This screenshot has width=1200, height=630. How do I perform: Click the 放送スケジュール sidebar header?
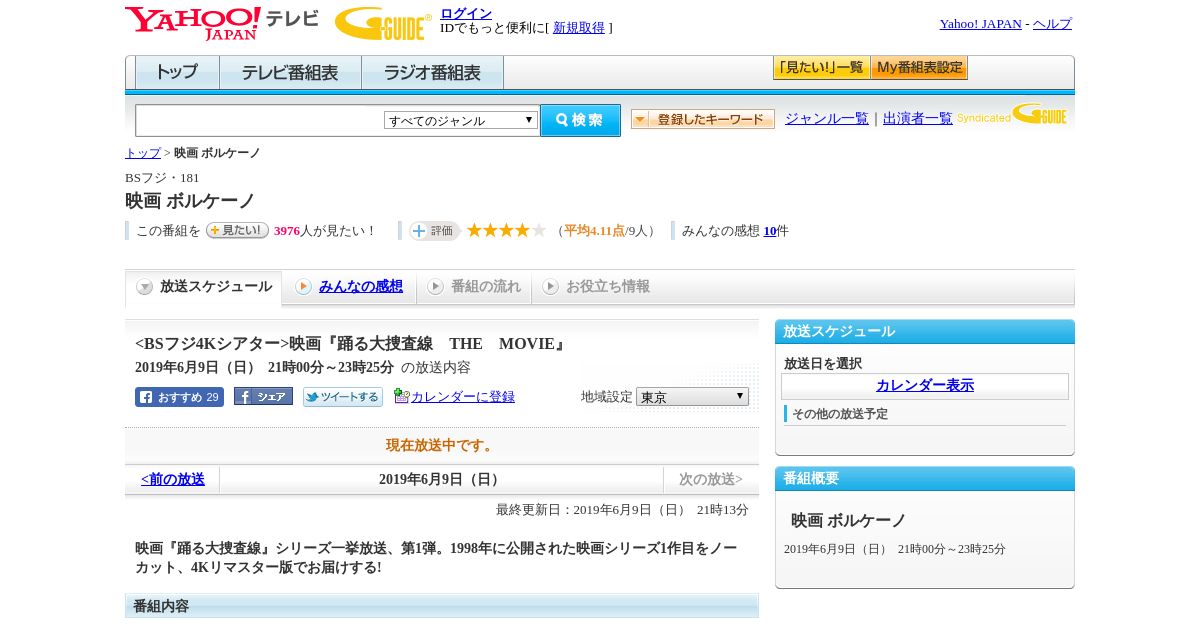coord(925,332)
